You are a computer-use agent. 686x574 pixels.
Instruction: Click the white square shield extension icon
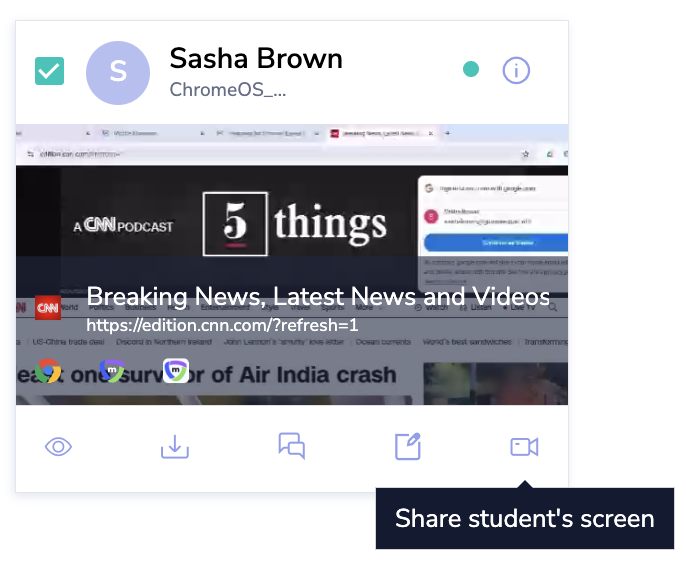pyautogui.click(x=176, y=371)
